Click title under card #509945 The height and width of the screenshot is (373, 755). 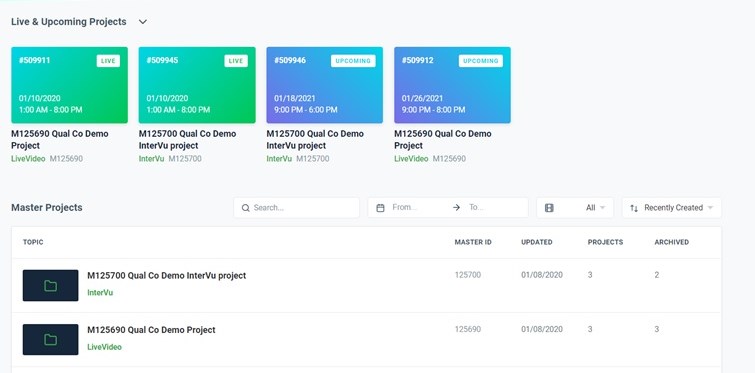pos(187,140)
